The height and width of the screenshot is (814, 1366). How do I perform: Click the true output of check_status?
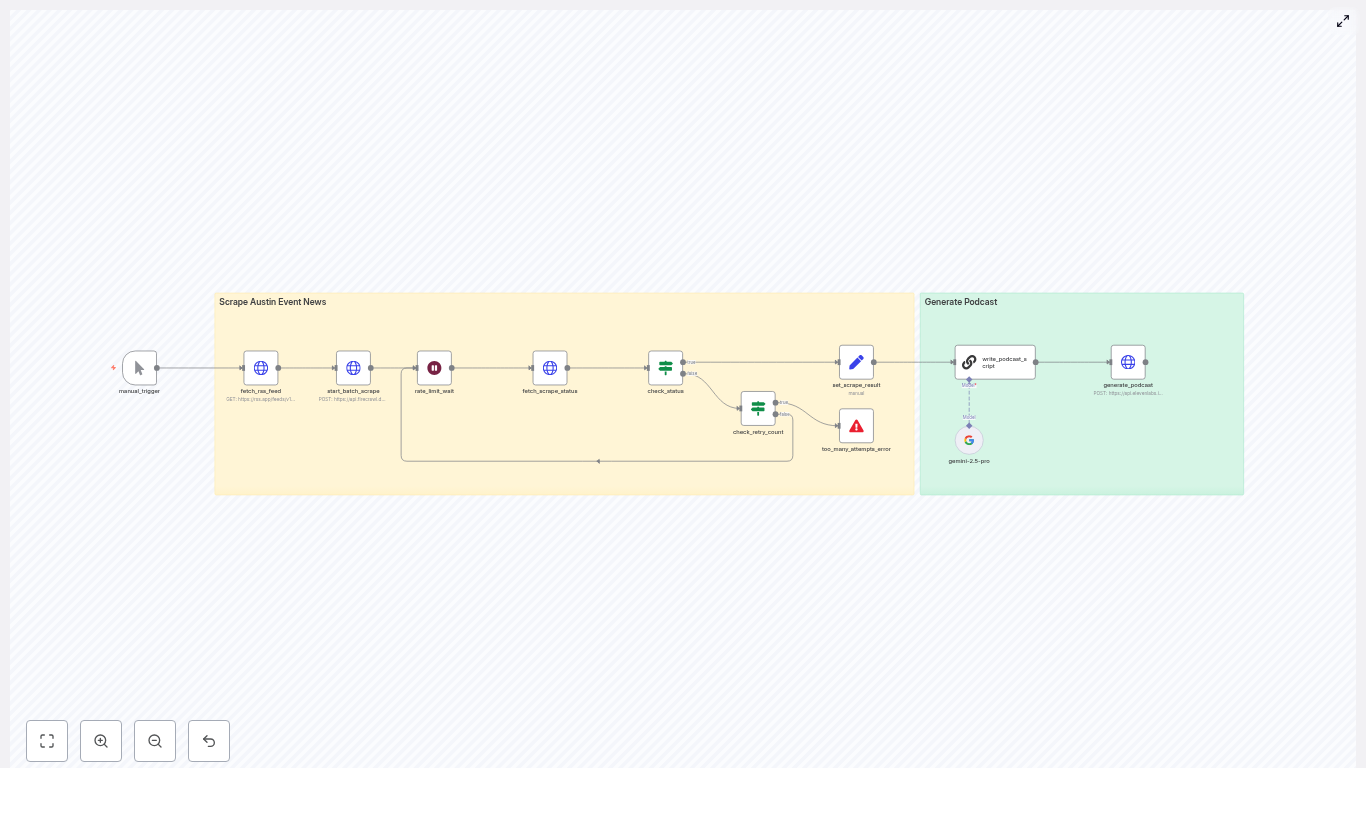[684, 362]
